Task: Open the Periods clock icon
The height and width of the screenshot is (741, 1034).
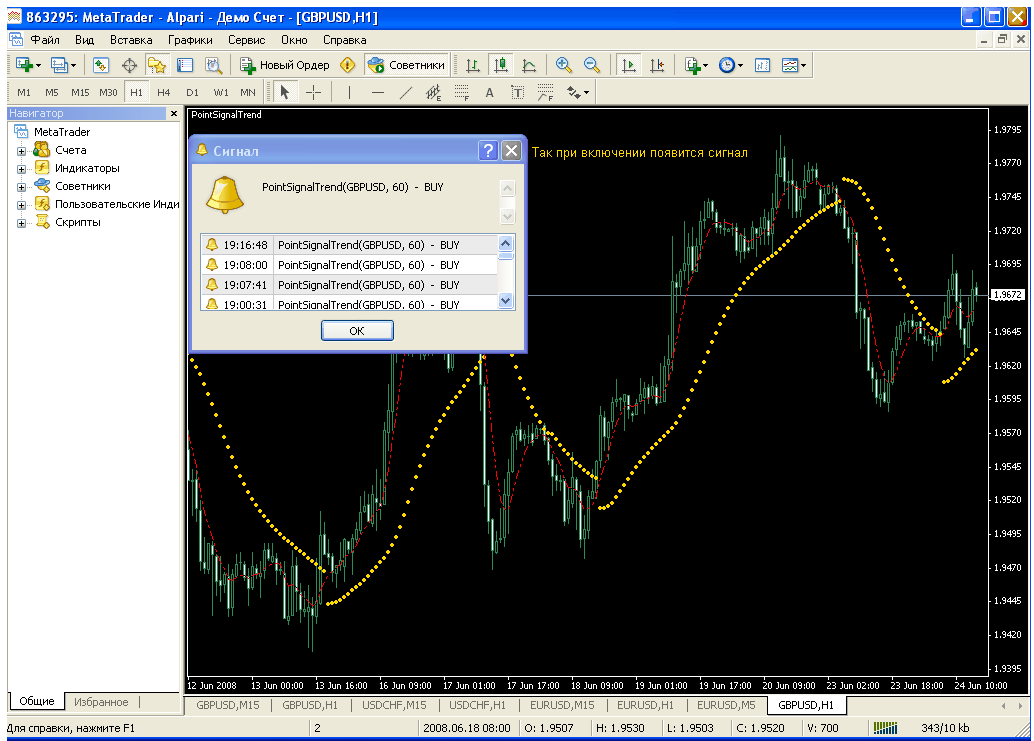Action: (x=727, y=65)
